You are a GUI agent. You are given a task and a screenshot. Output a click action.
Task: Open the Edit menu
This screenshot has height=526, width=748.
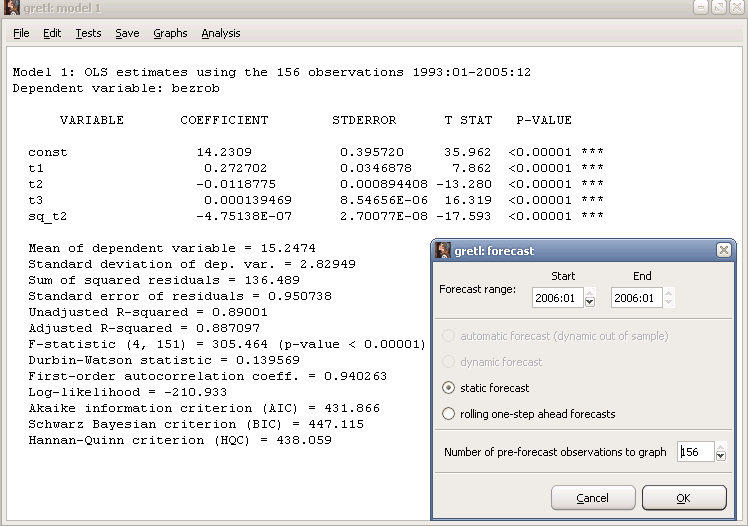(52, 33)
